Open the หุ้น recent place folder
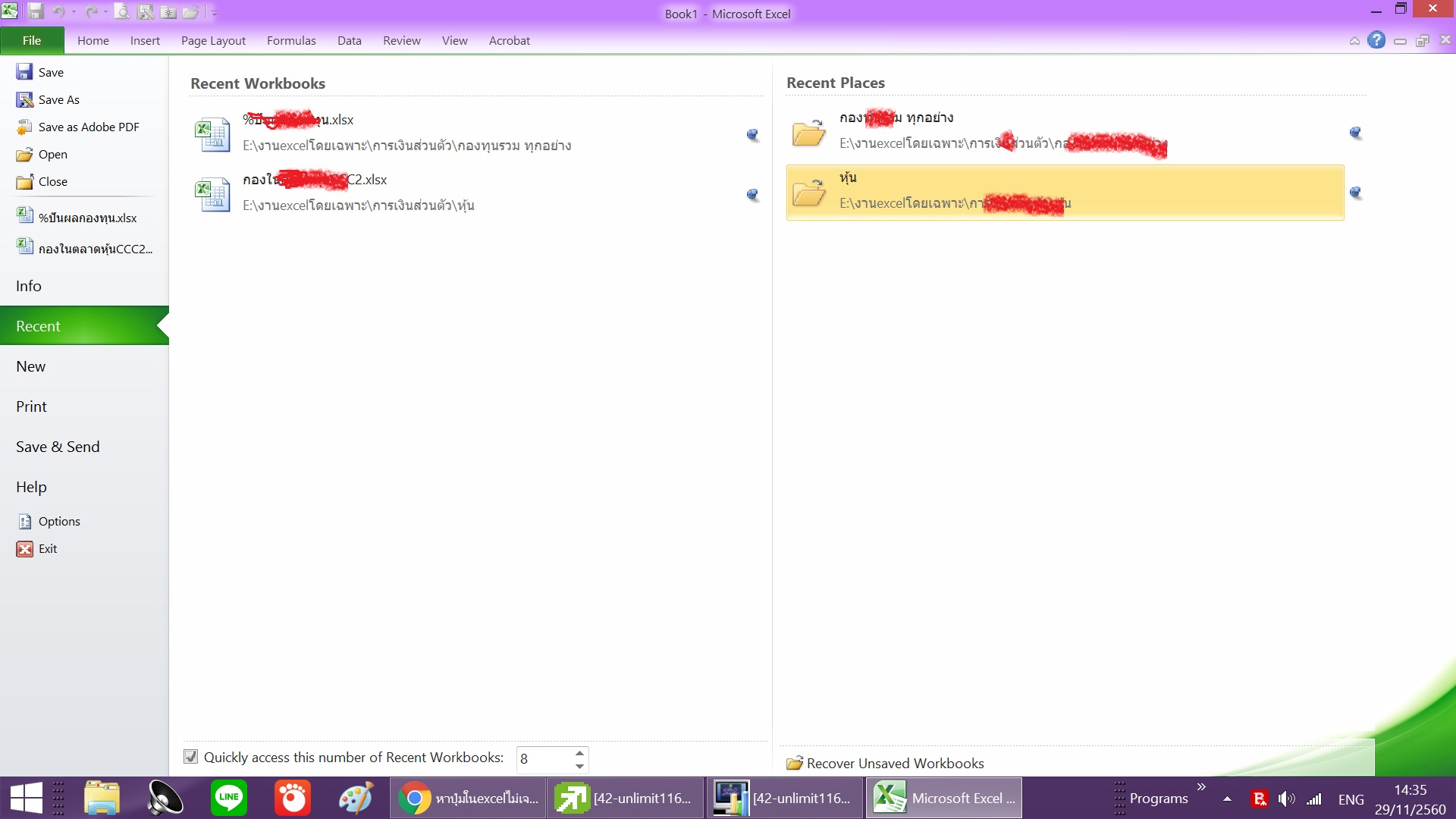This screenshot has height=819, width=1456. (1065, 193)
